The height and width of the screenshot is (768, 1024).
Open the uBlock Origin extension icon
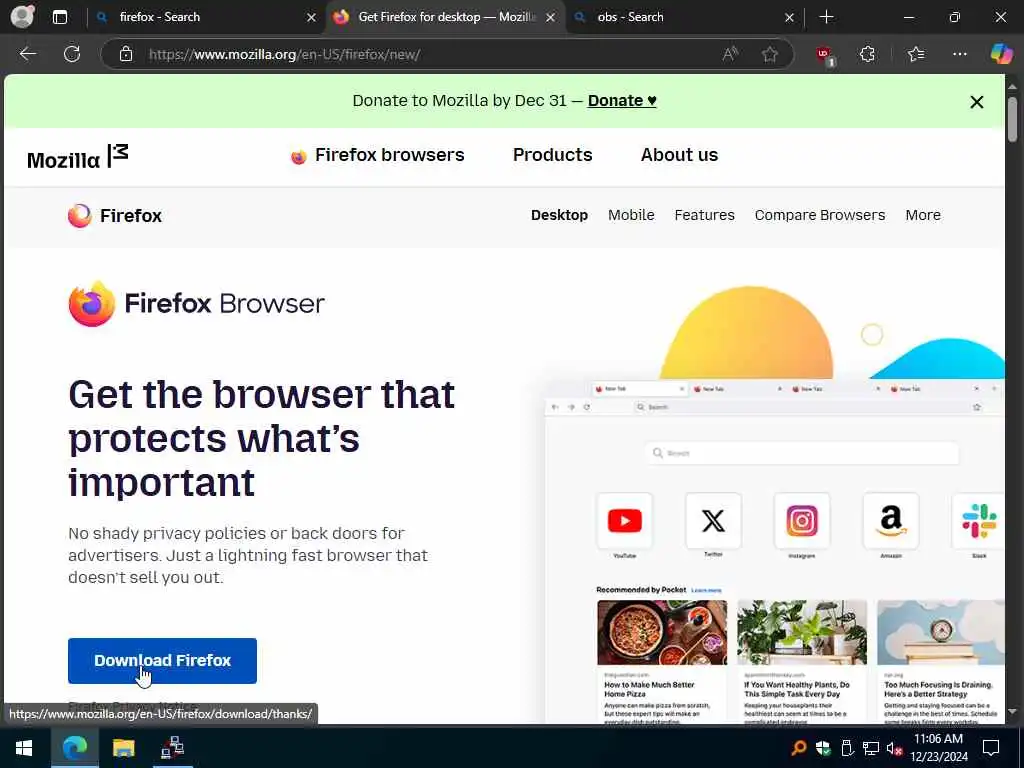(825, 55)
